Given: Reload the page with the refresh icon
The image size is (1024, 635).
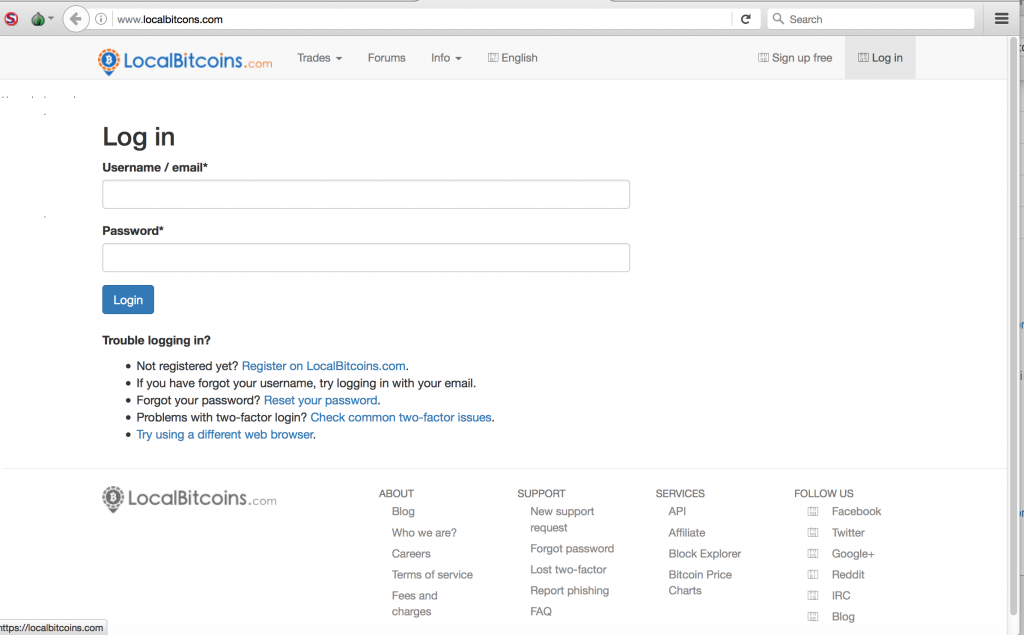Looking at the screenshot, I should click(745, 19).
